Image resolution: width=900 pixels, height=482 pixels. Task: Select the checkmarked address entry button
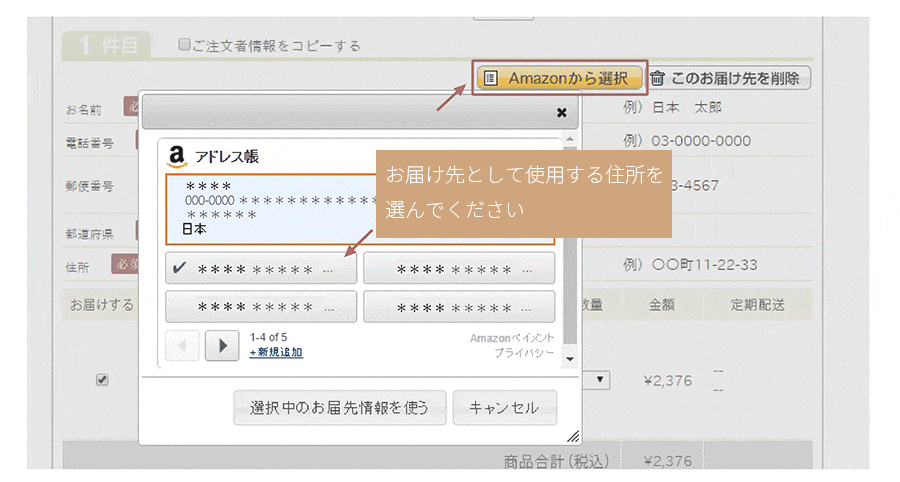261,268
